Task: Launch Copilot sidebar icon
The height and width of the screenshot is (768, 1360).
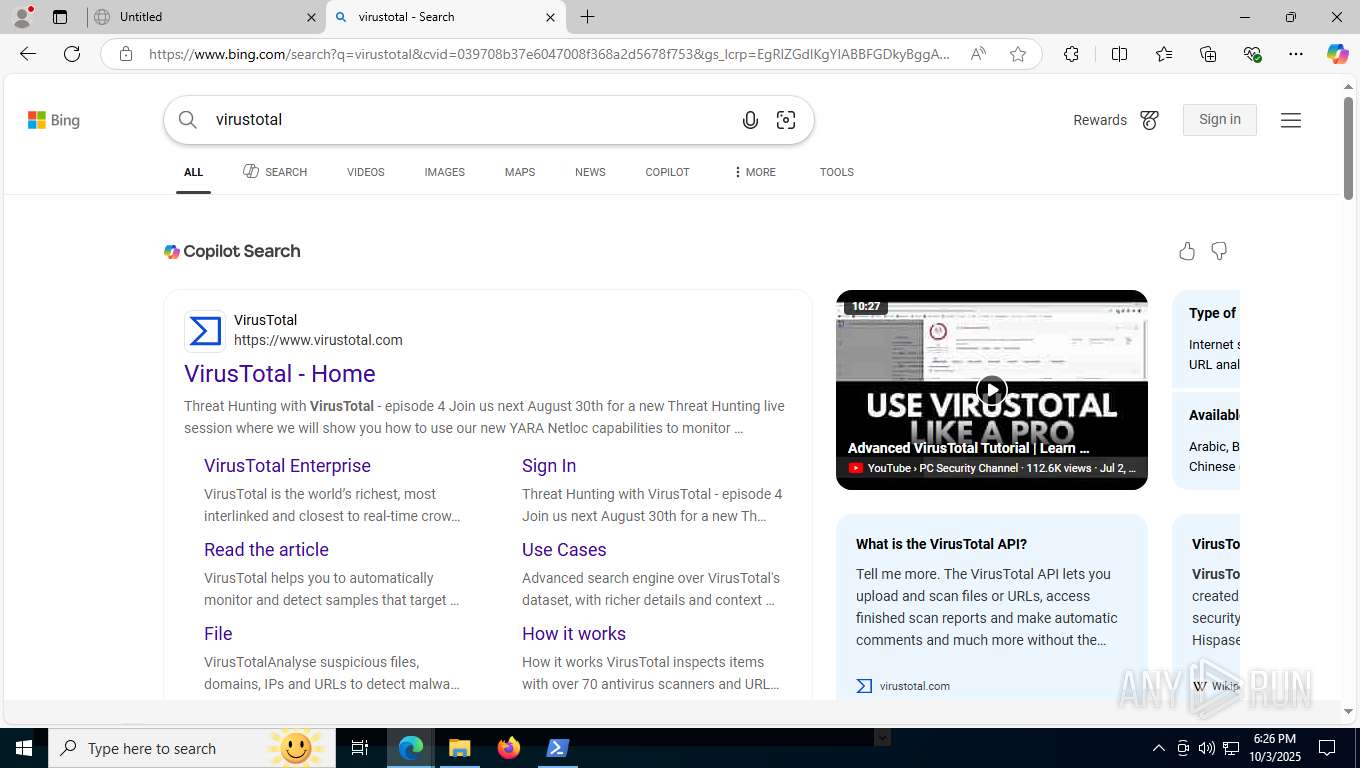Action: click(x=1338, y=54)
